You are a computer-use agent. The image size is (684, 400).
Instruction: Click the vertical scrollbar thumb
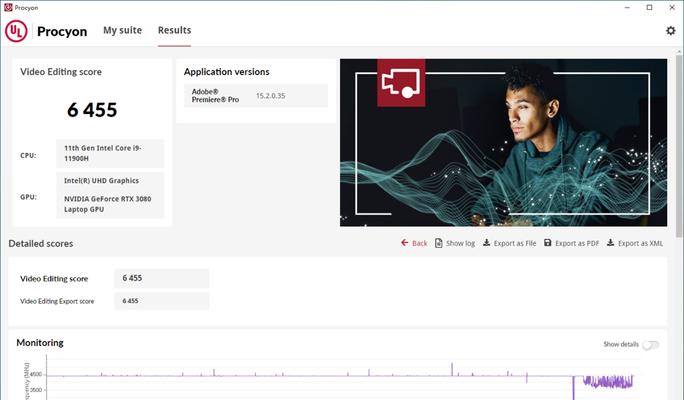tap(679, 146)
